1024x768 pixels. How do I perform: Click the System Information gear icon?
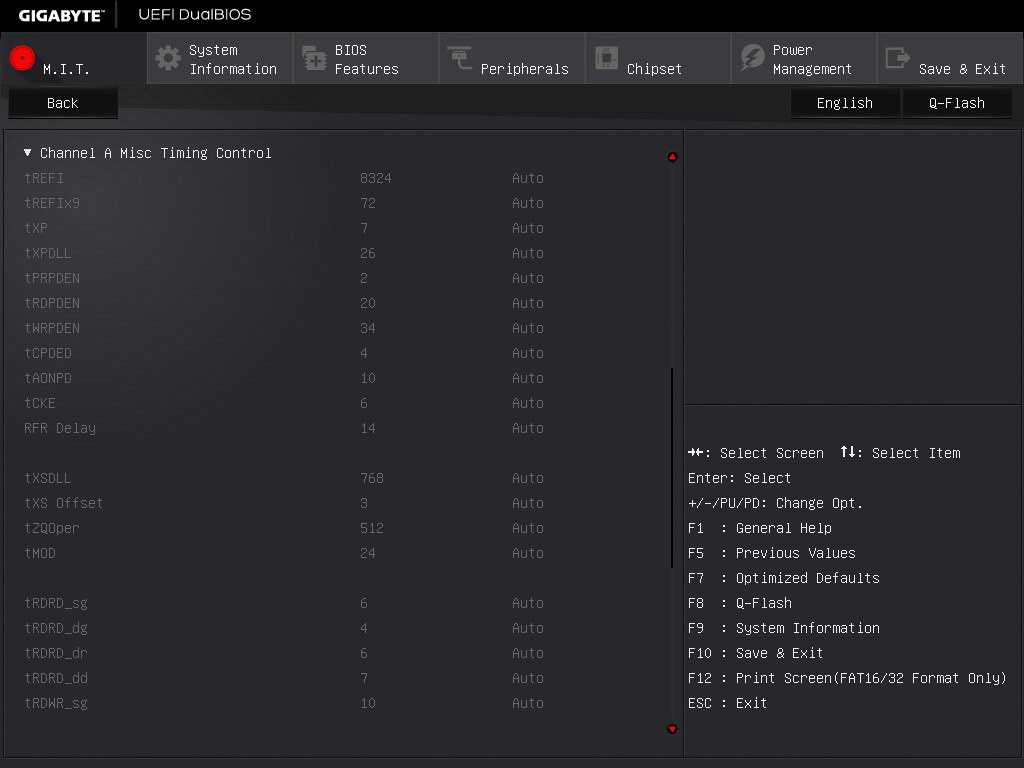168,58
